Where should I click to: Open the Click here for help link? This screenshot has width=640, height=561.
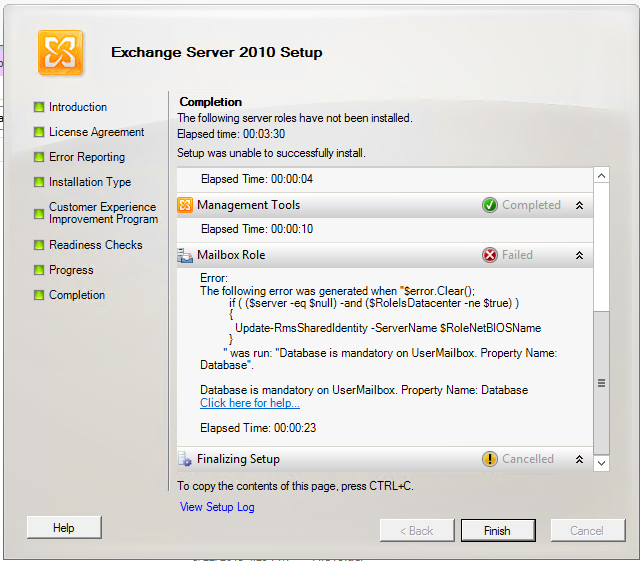point(250,403)
